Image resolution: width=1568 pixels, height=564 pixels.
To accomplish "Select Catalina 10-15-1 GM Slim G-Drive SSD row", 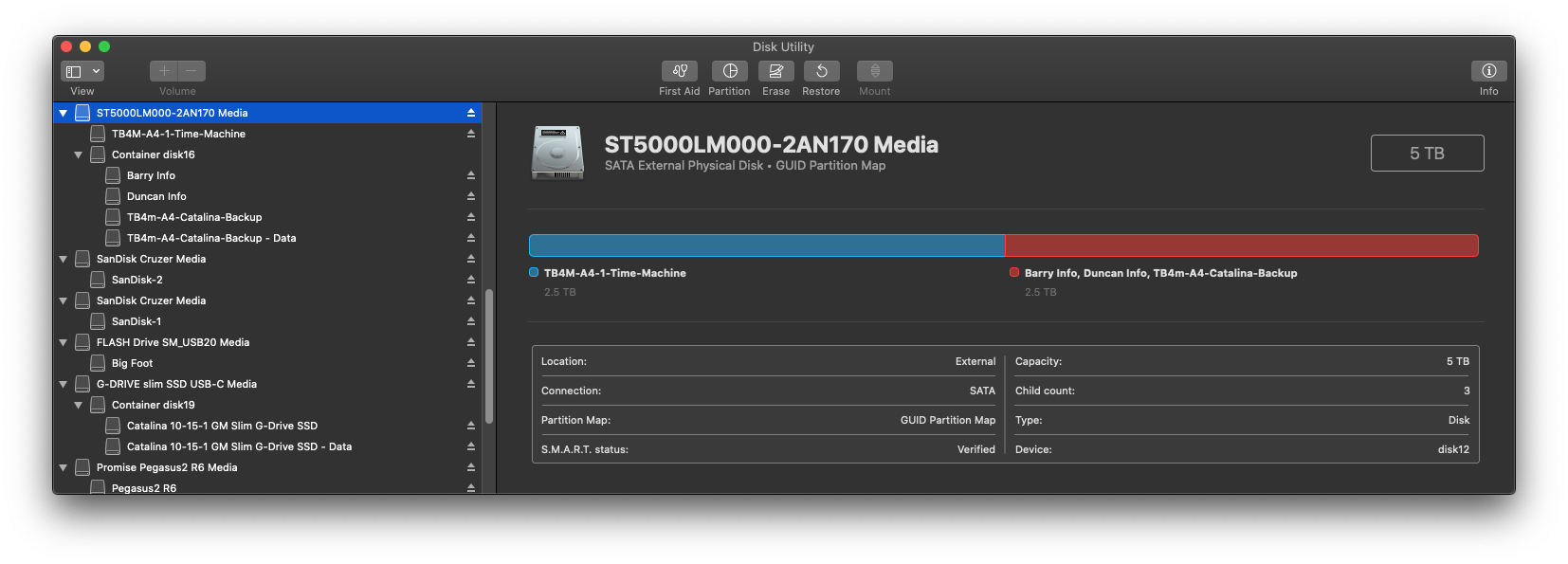I will point(268,426).
